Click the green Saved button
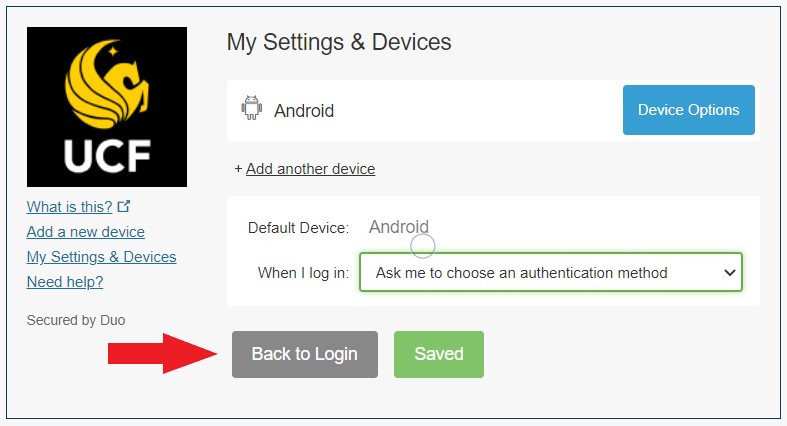Viewport: 787px width, 426px height. pyautogui.click(x=439, y=354)
